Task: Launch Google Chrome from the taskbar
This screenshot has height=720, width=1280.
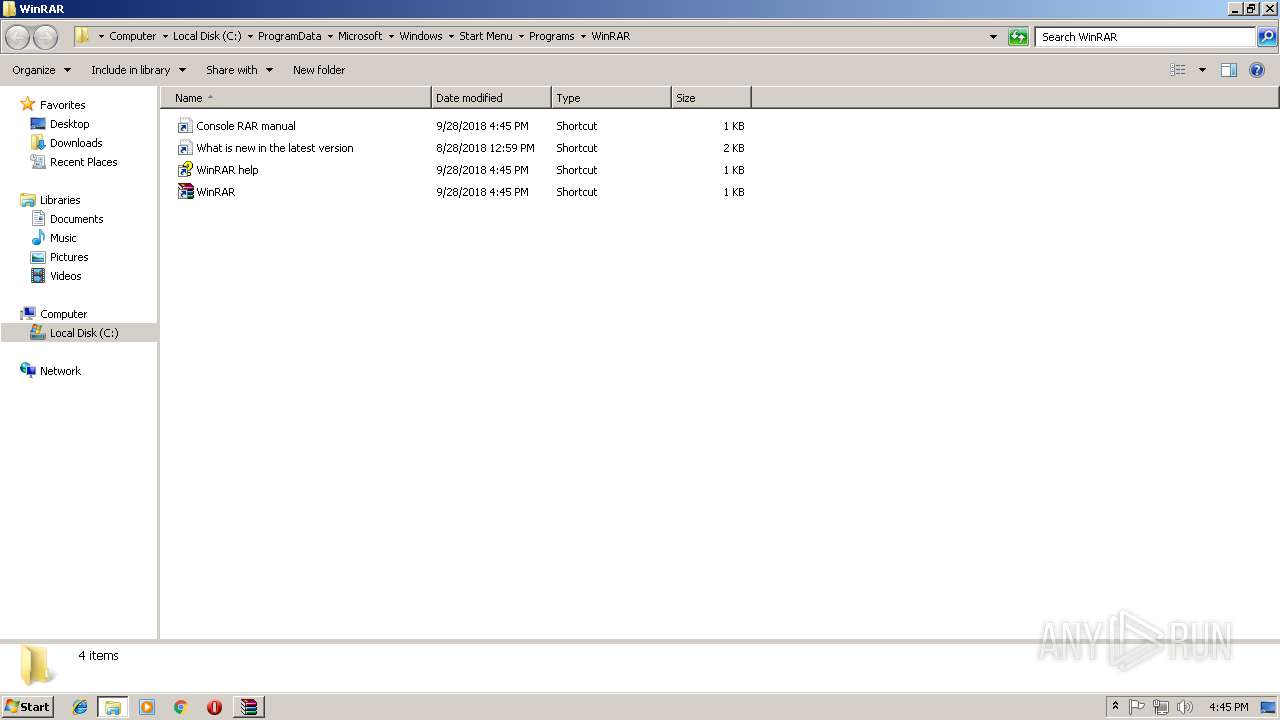Action: tap(181, 707)
